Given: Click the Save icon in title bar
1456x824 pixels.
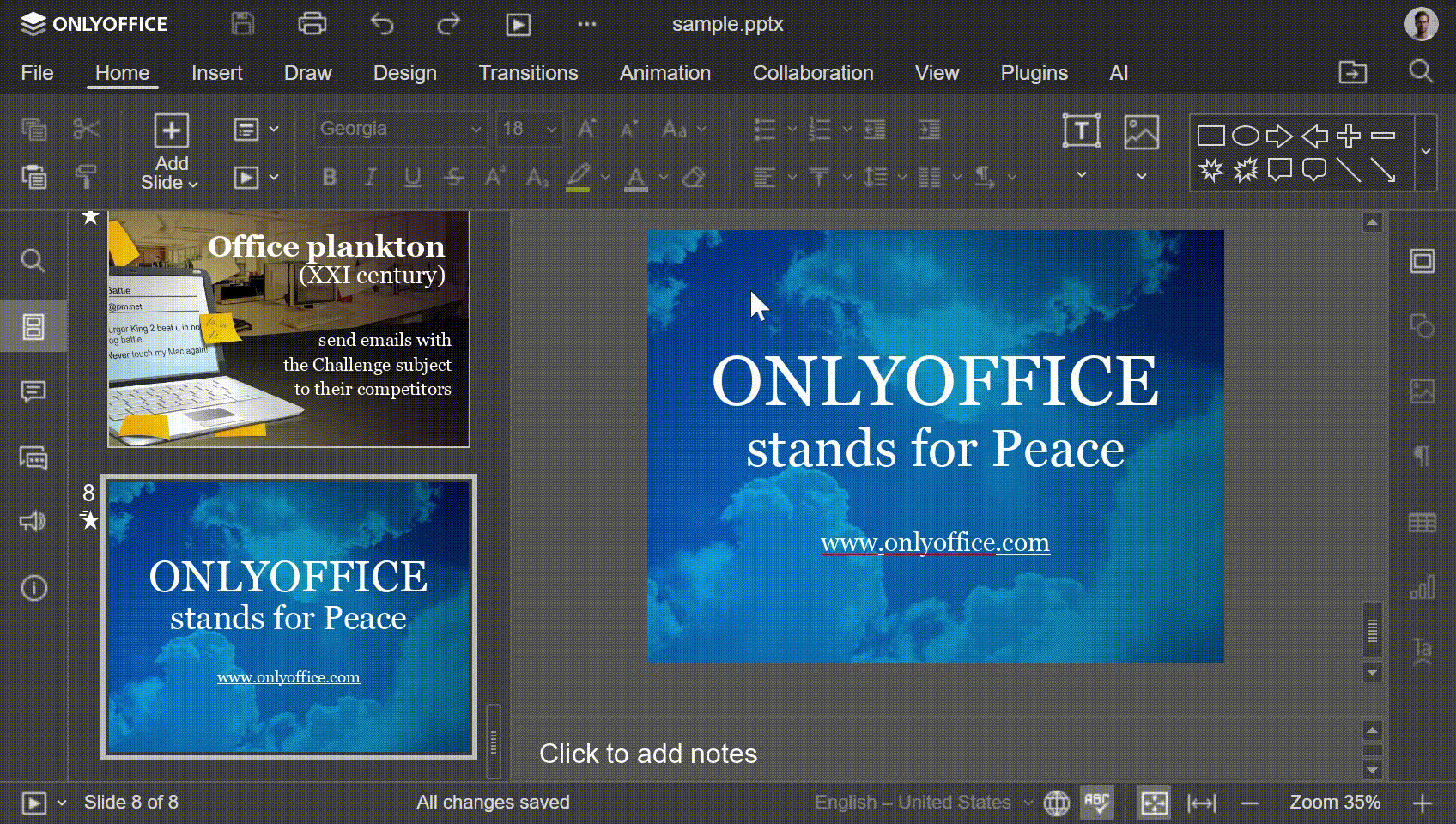Looking at the screenshot, I should tap(243, 24).
